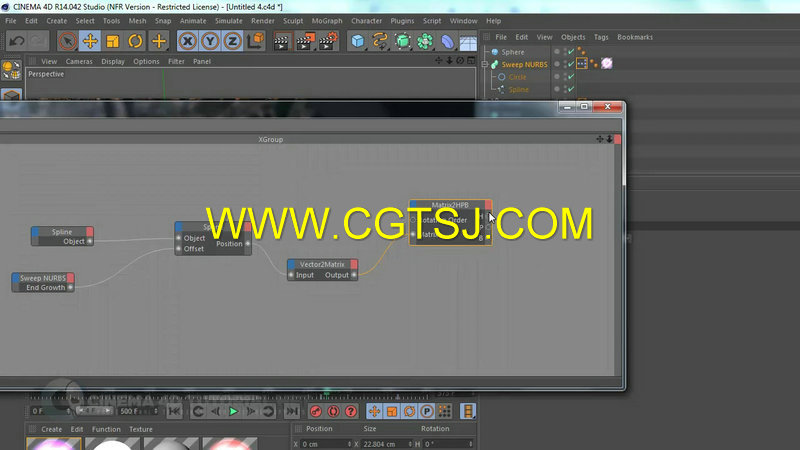Image resolution: width=800 pixels, height=450 pixels.
Task: Render to Picture Viewer
Action: point(305,41)
